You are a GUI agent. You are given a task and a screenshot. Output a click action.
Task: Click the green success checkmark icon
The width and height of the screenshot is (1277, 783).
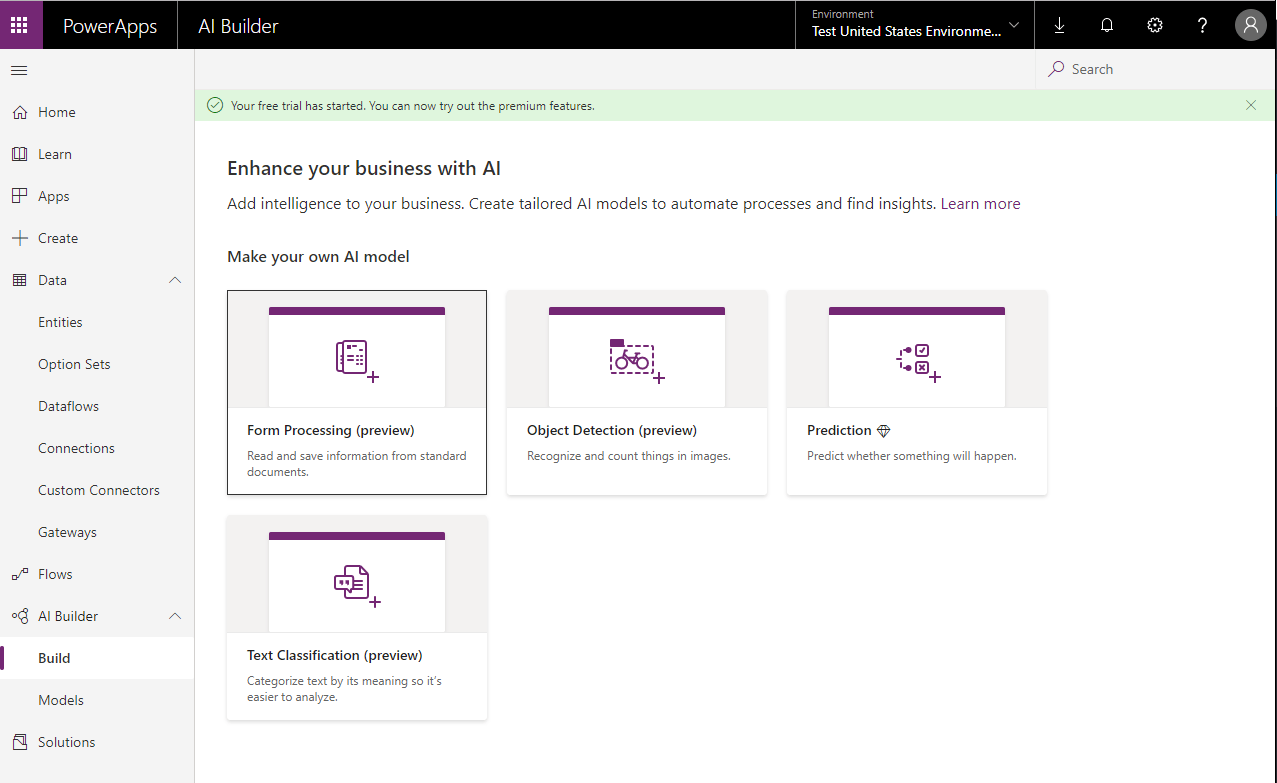click(x=214, y=105)
